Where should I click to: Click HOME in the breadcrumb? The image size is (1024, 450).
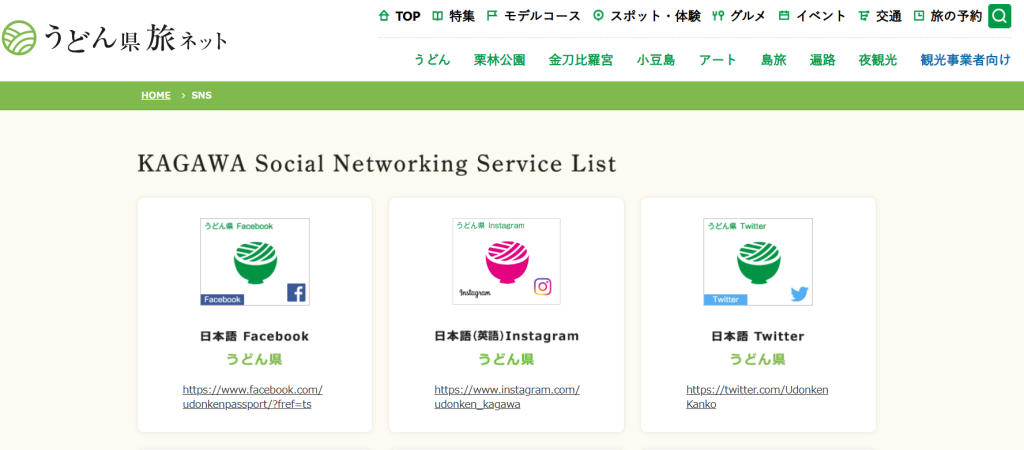(155, 95)
